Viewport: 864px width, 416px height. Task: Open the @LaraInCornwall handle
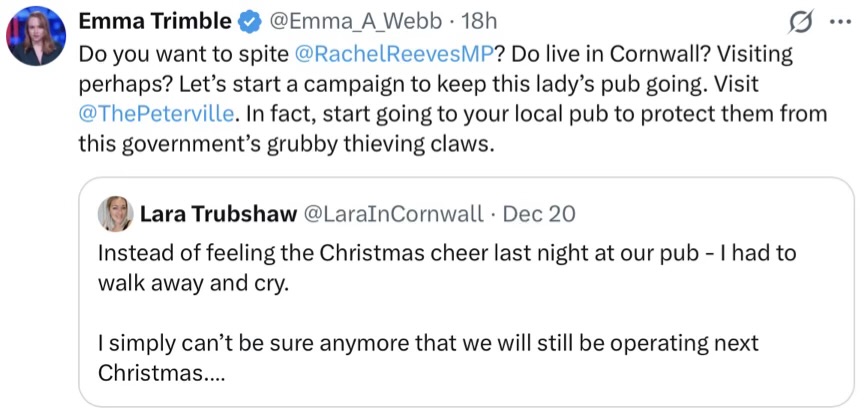389,213
